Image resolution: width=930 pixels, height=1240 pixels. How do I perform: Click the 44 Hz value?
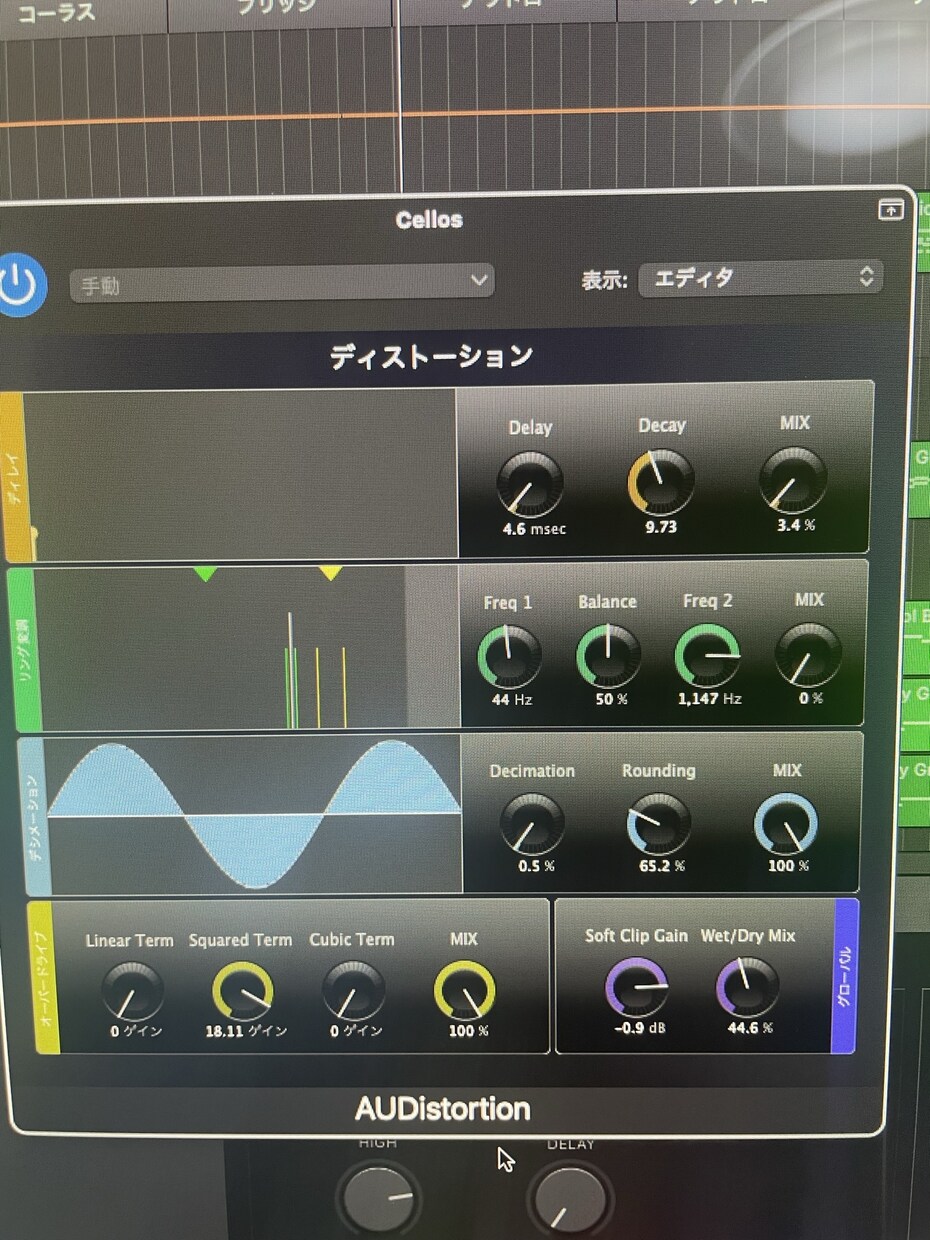[511, 700]
